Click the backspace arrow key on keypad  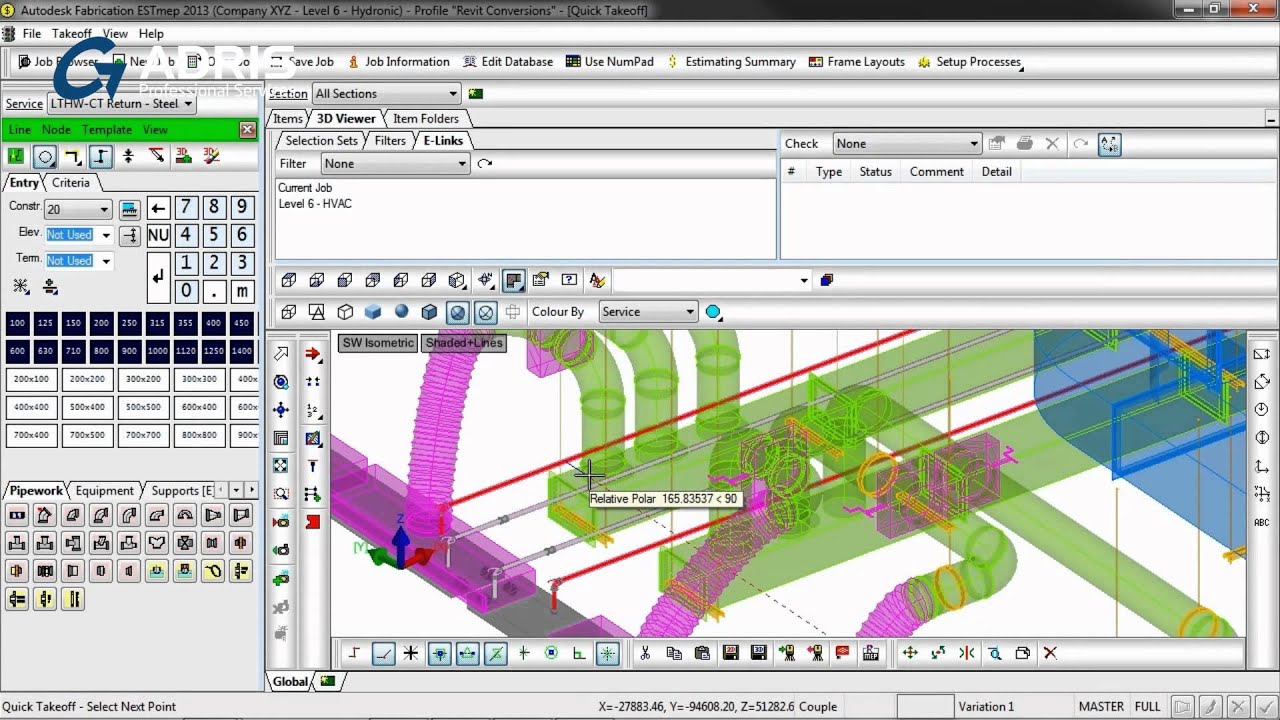click(158, 208)
